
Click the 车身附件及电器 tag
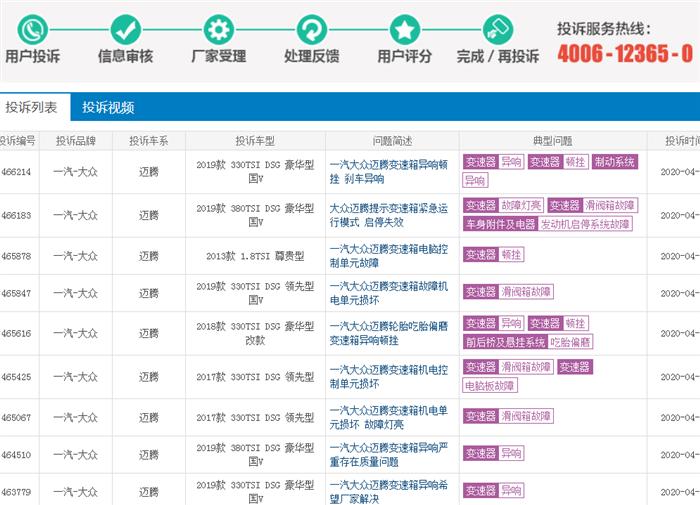pyautogui.click(x=500, y=224)
